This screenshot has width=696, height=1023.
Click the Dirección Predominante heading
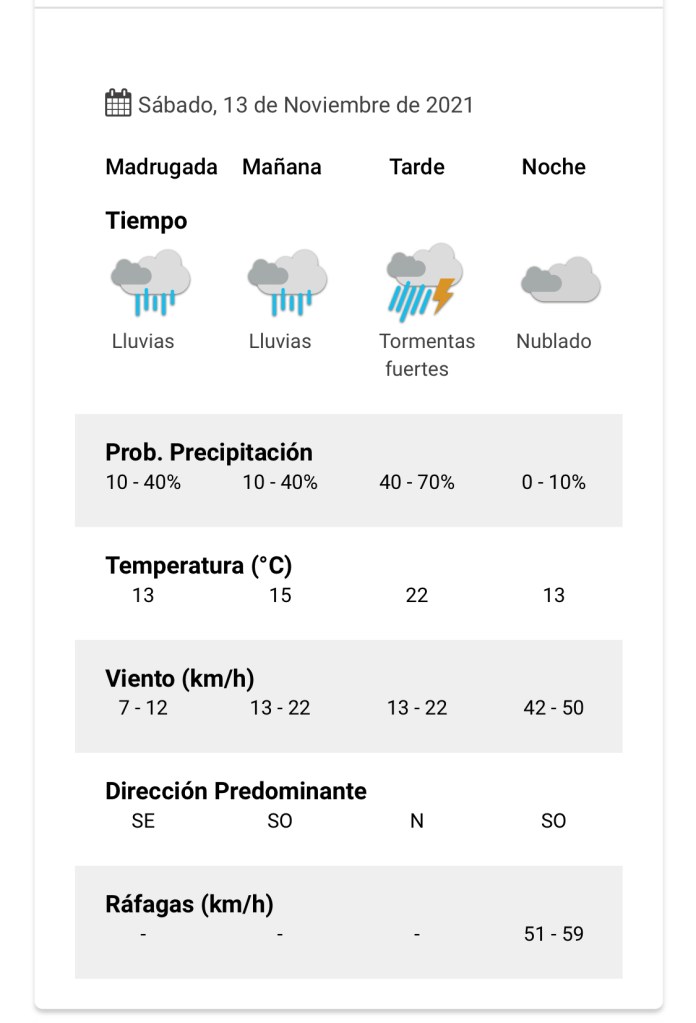[x=236, y=791]
